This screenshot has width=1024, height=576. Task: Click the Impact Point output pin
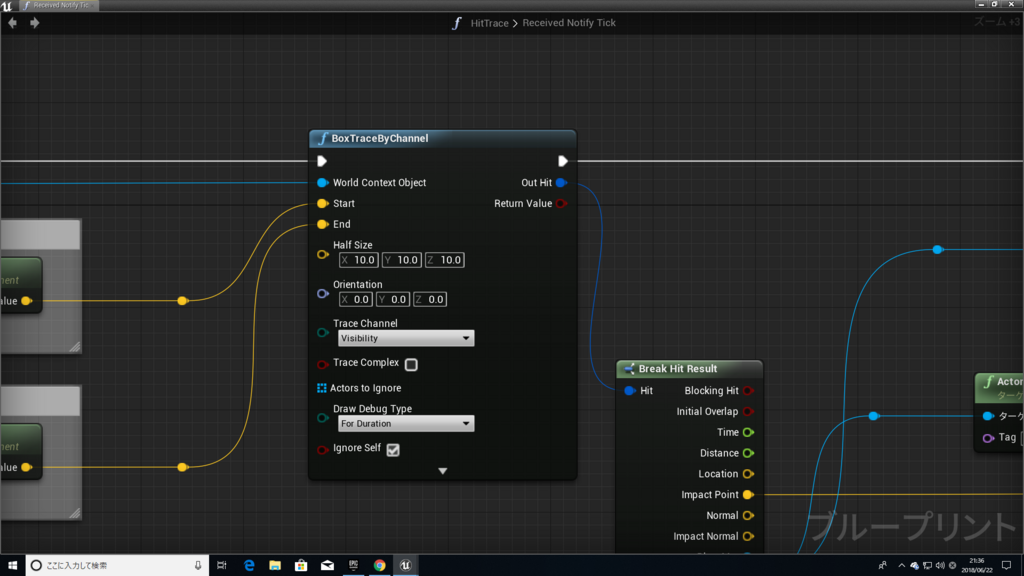coord(748,495)
